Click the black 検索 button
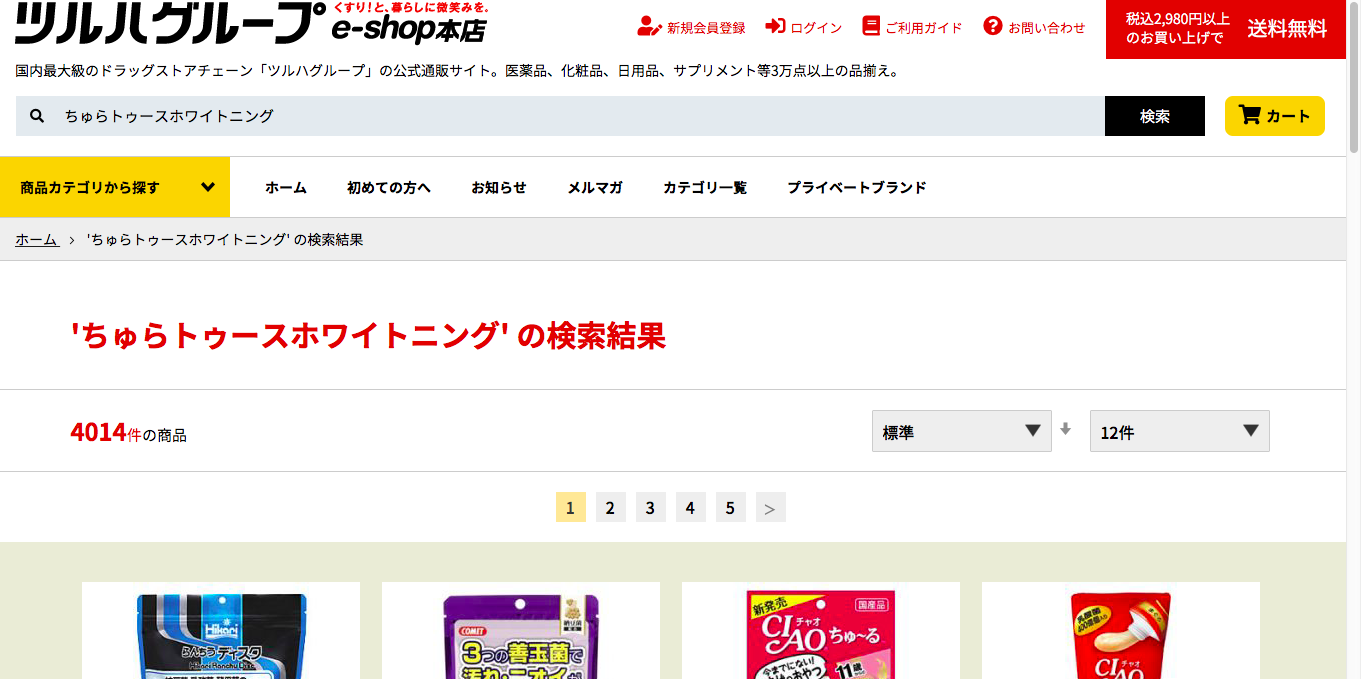This screenshot has width=1361, height=679. click(1155, 116)
